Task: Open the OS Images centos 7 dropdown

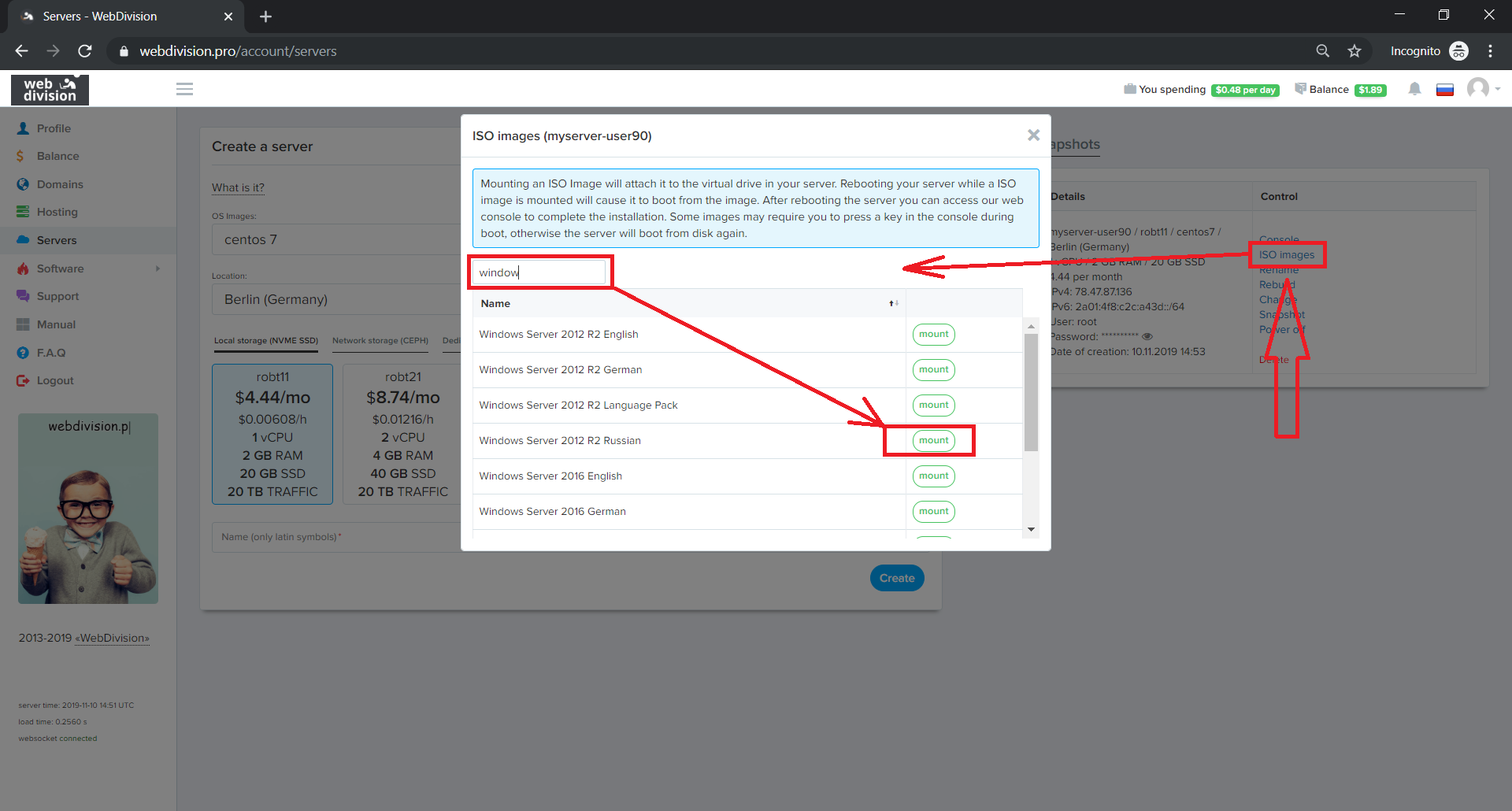Action: (x=336, y=239)
